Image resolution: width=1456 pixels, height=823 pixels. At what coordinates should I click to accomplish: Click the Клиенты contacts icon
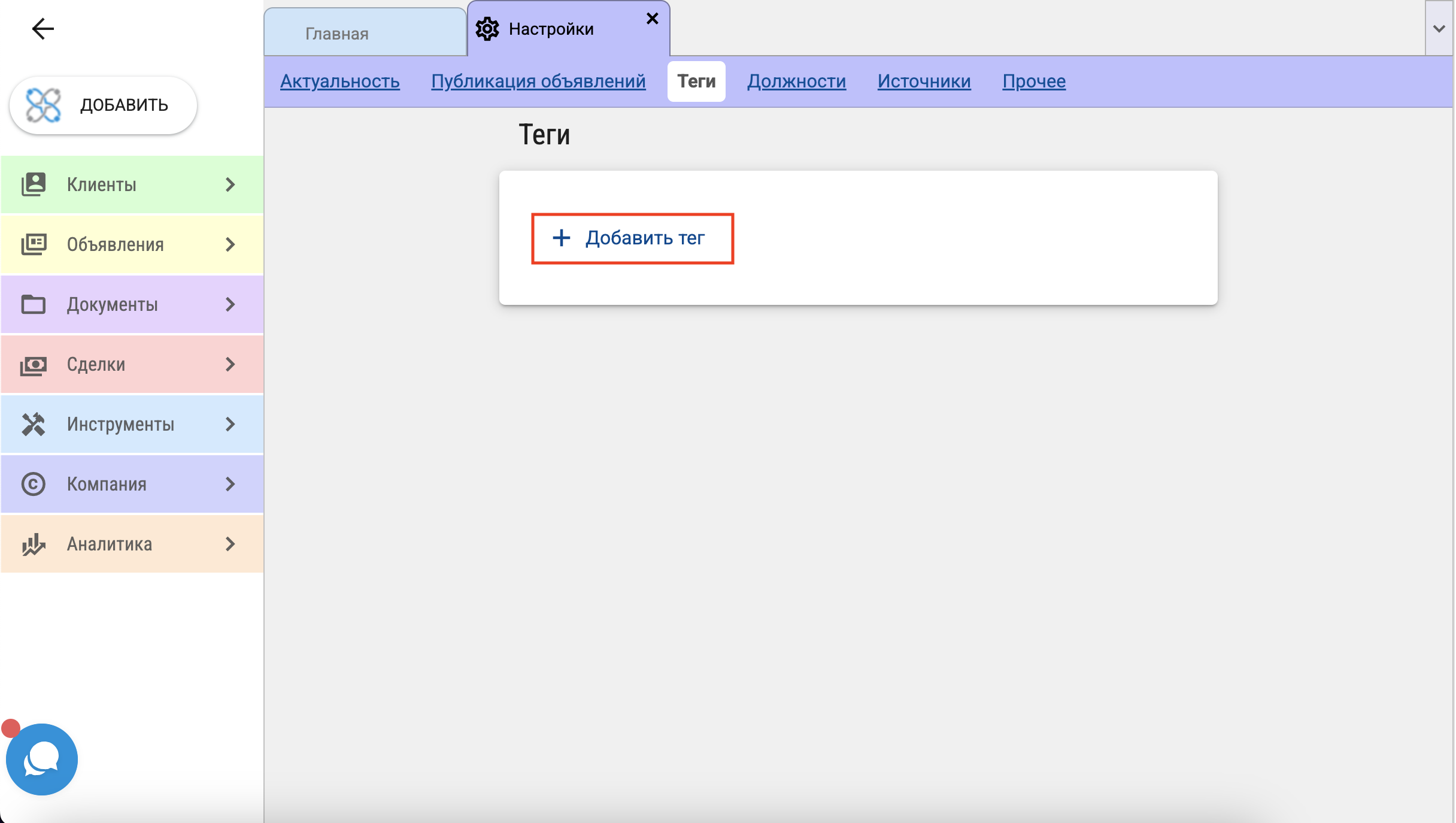[x=34, y=184]
